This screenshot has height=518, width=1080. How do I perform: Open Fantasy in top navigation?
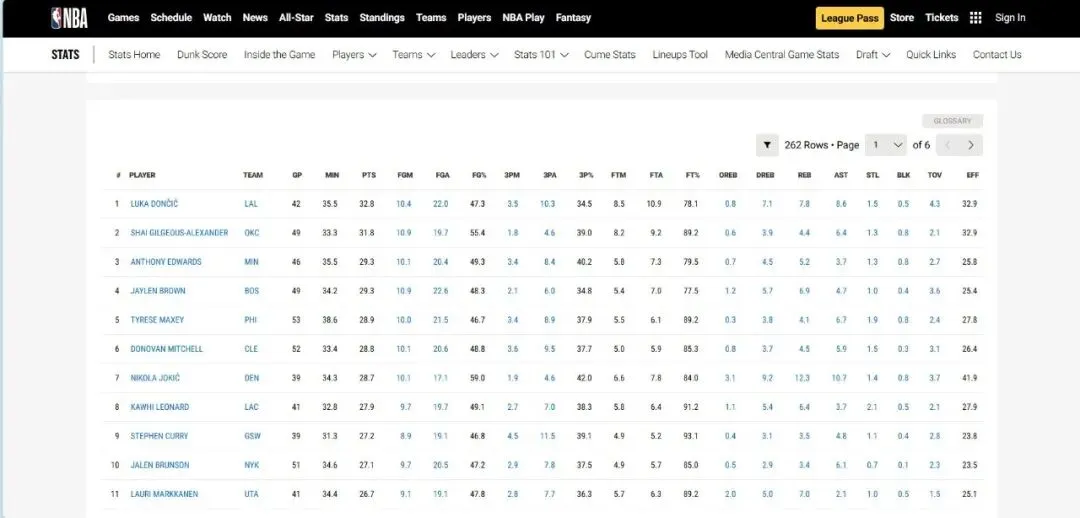[x=573, y=18]
